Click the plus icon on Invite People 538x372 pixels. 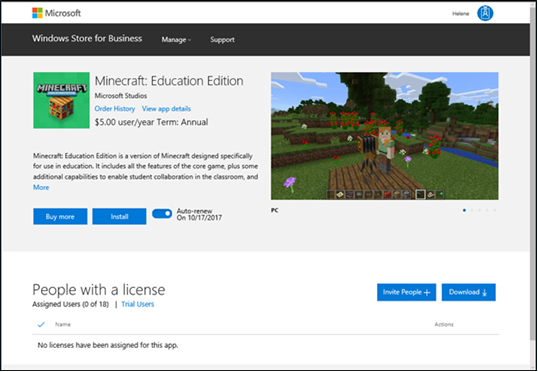427,292
